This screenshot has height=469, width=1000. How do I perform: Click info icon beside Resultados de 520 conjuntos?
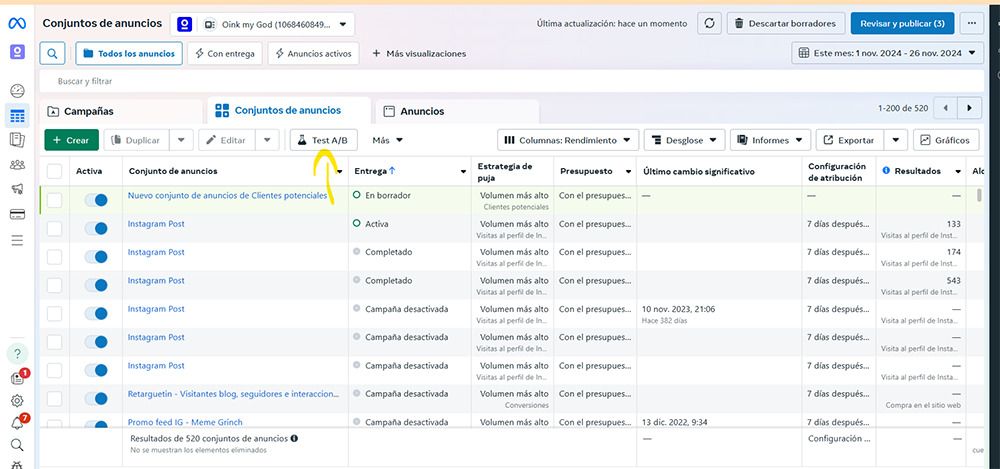(x=294, y=438)
